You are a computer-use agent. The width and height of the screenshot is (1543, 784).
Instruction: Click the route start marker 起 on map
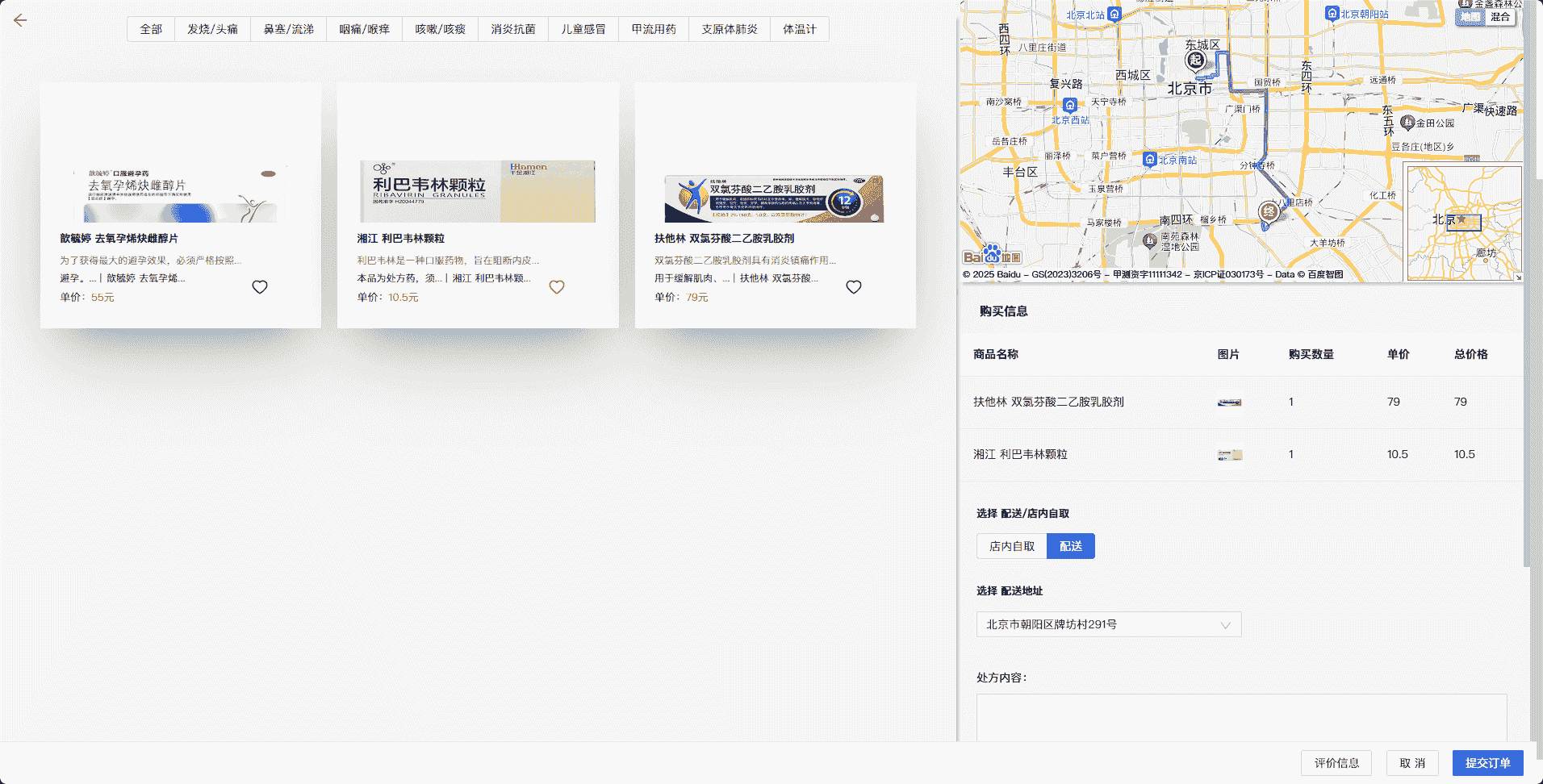coord(1196,60)
